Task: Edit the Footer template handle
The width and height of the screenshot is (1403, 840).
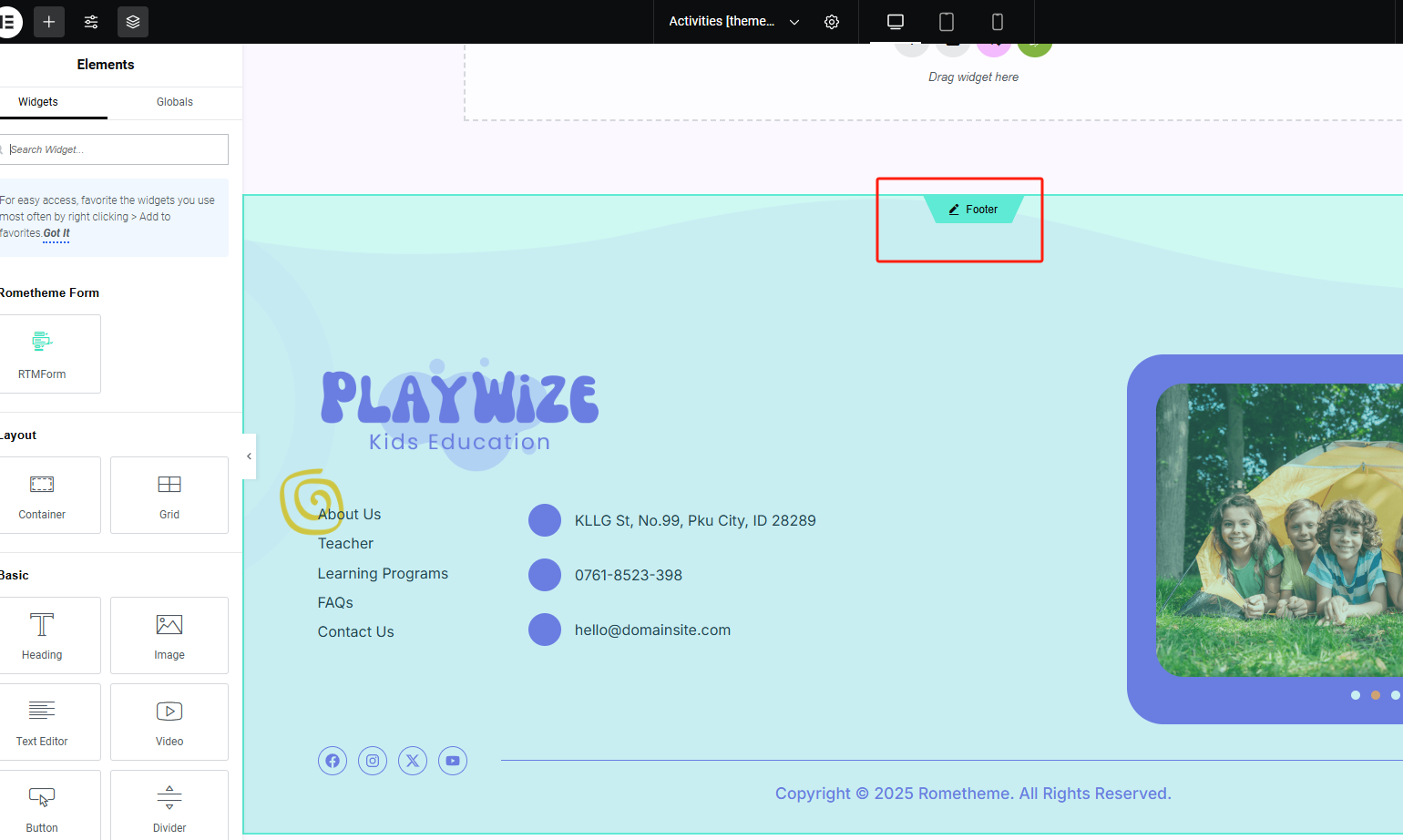Action: [973, 210]
